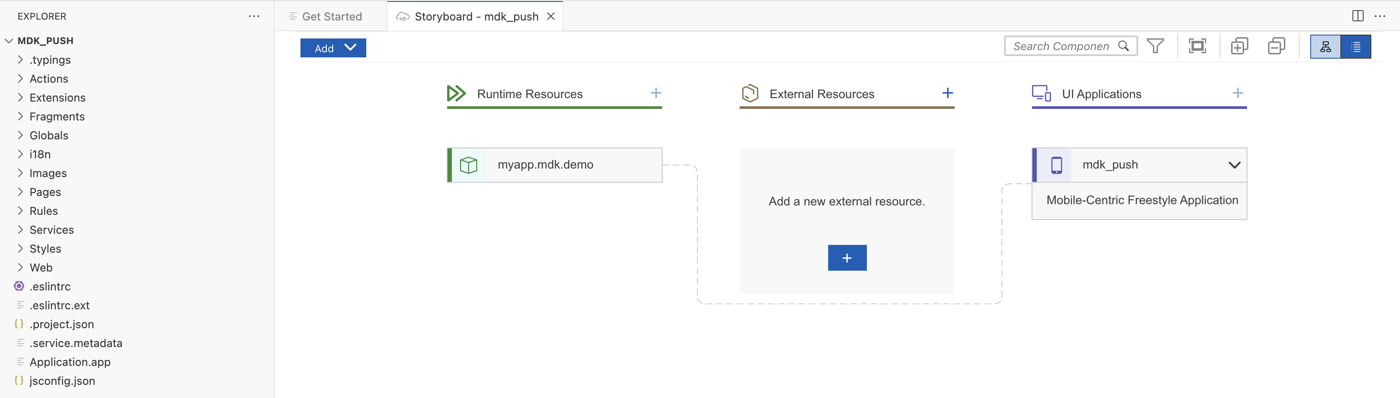This screenshot has width=1400, height=398.
Task: Open the Explorer more actions ellipsis
Action: tap(254, 16)
